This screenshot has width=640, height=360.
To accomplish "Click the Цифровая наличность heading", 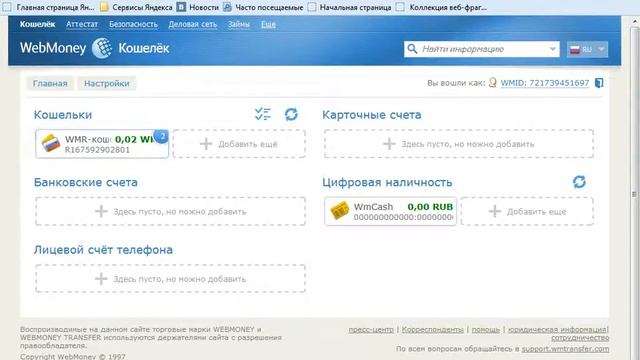I will [x=387, y=182].
